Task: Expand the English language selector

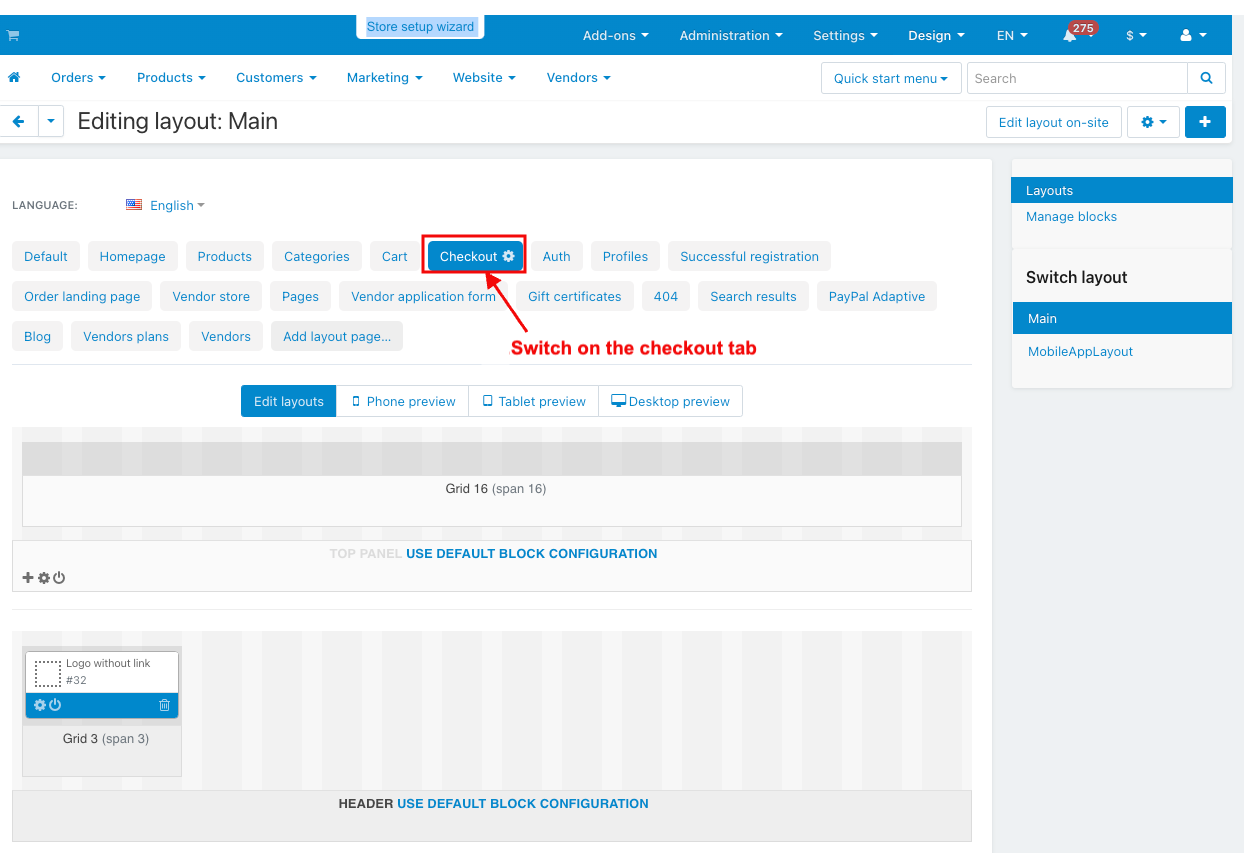Action: coord(166,205)
